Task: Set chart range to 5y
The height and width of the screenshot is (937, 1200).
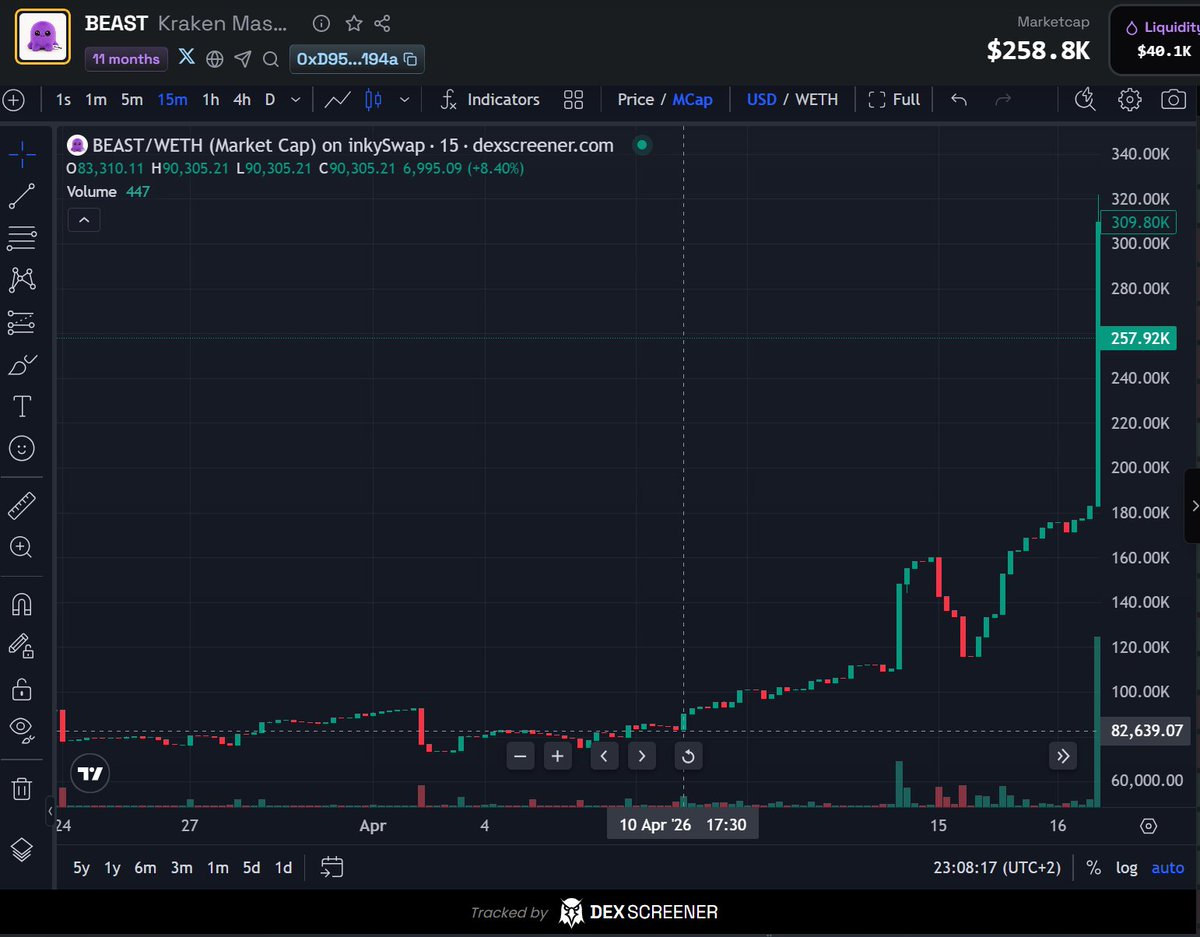Action: coord(81,867)
